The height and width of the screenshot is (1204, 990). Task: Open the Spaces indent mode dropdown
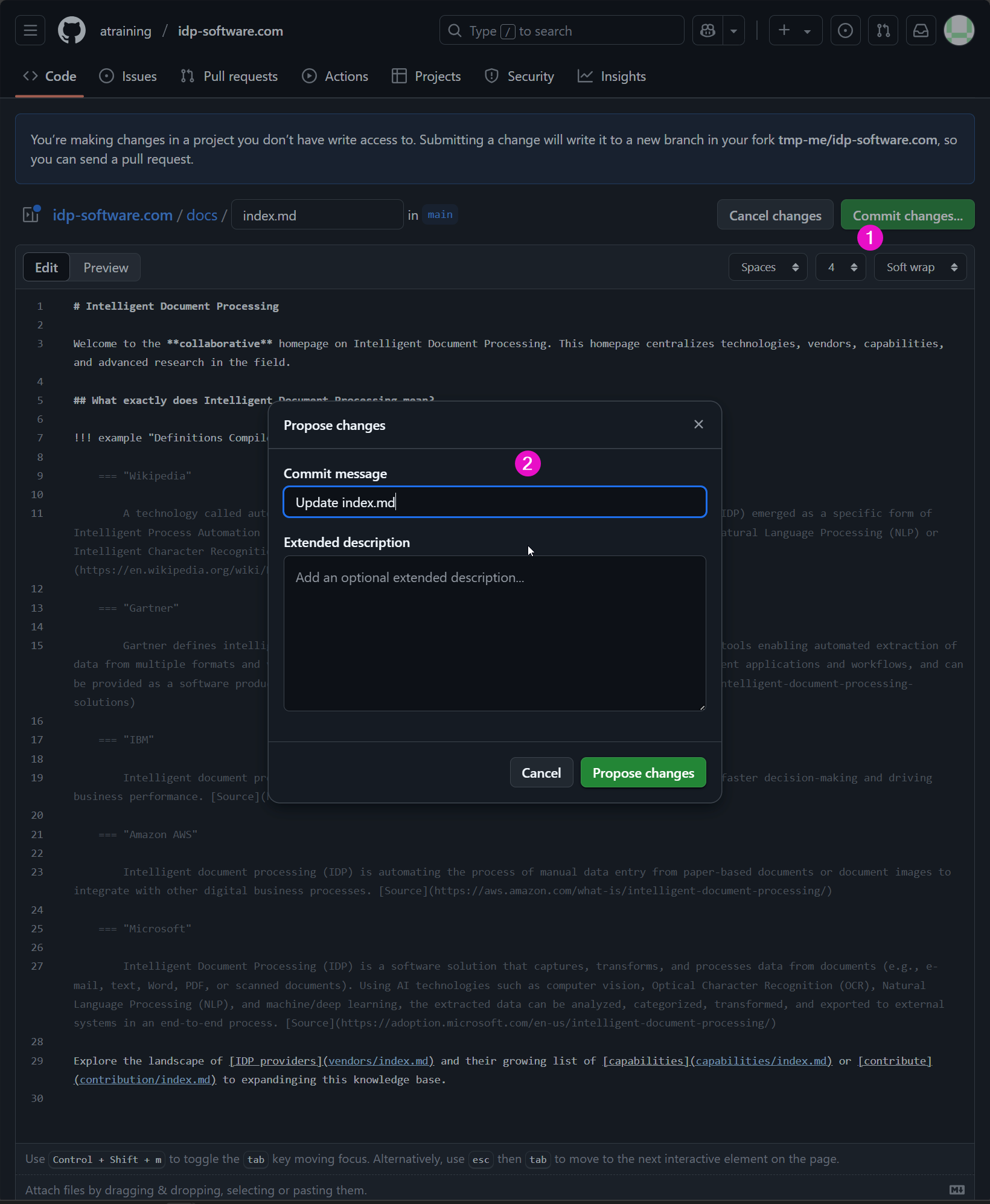(768, 267)
